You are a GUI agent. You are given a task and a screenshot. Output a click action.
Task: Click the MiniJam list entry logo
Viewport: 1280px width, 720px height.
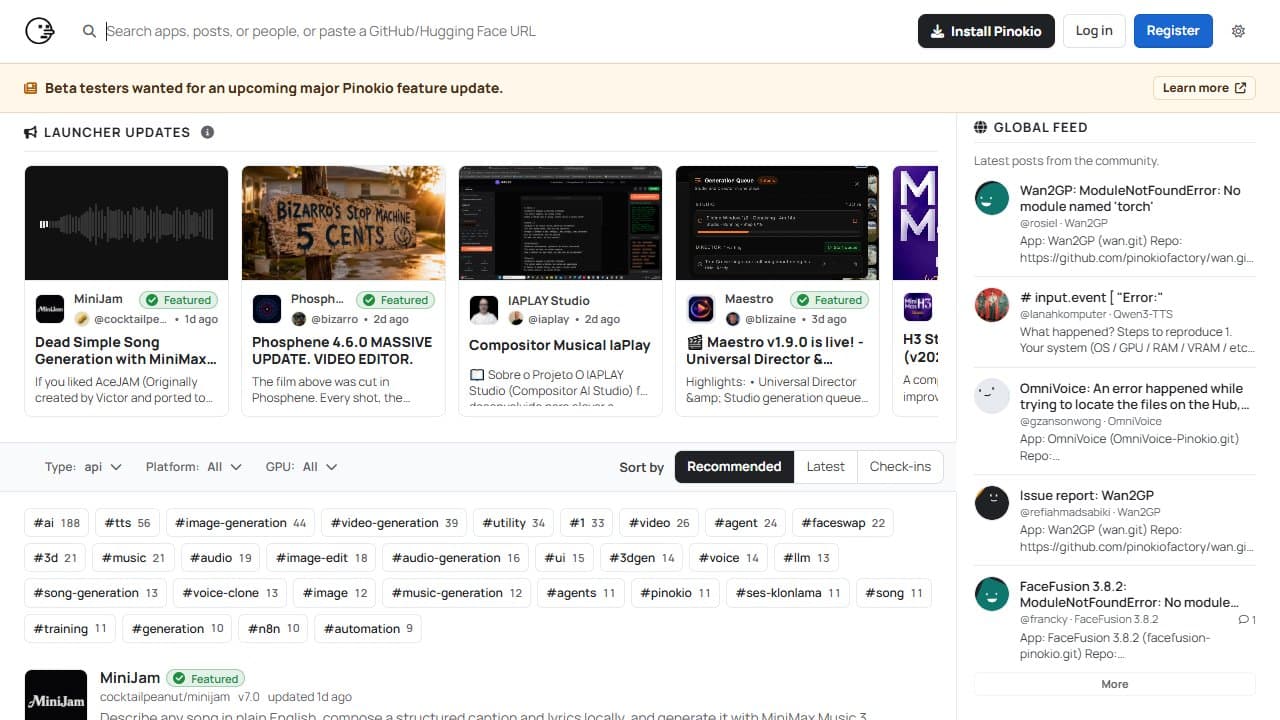(x=55, y=695)
